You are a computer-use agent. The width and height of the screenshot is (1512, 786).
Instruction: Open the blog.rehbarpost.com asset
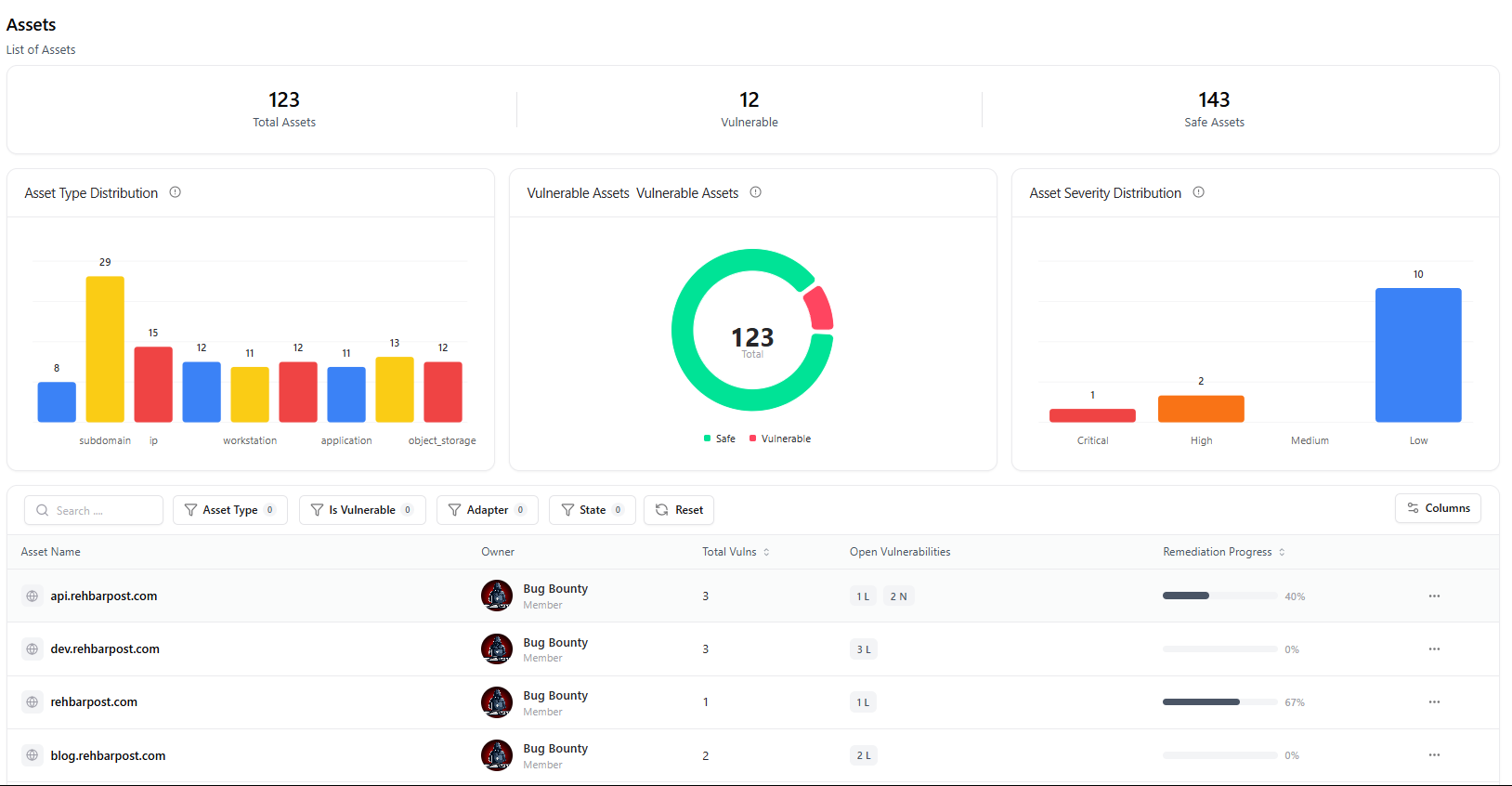click(x=108, y=756)
